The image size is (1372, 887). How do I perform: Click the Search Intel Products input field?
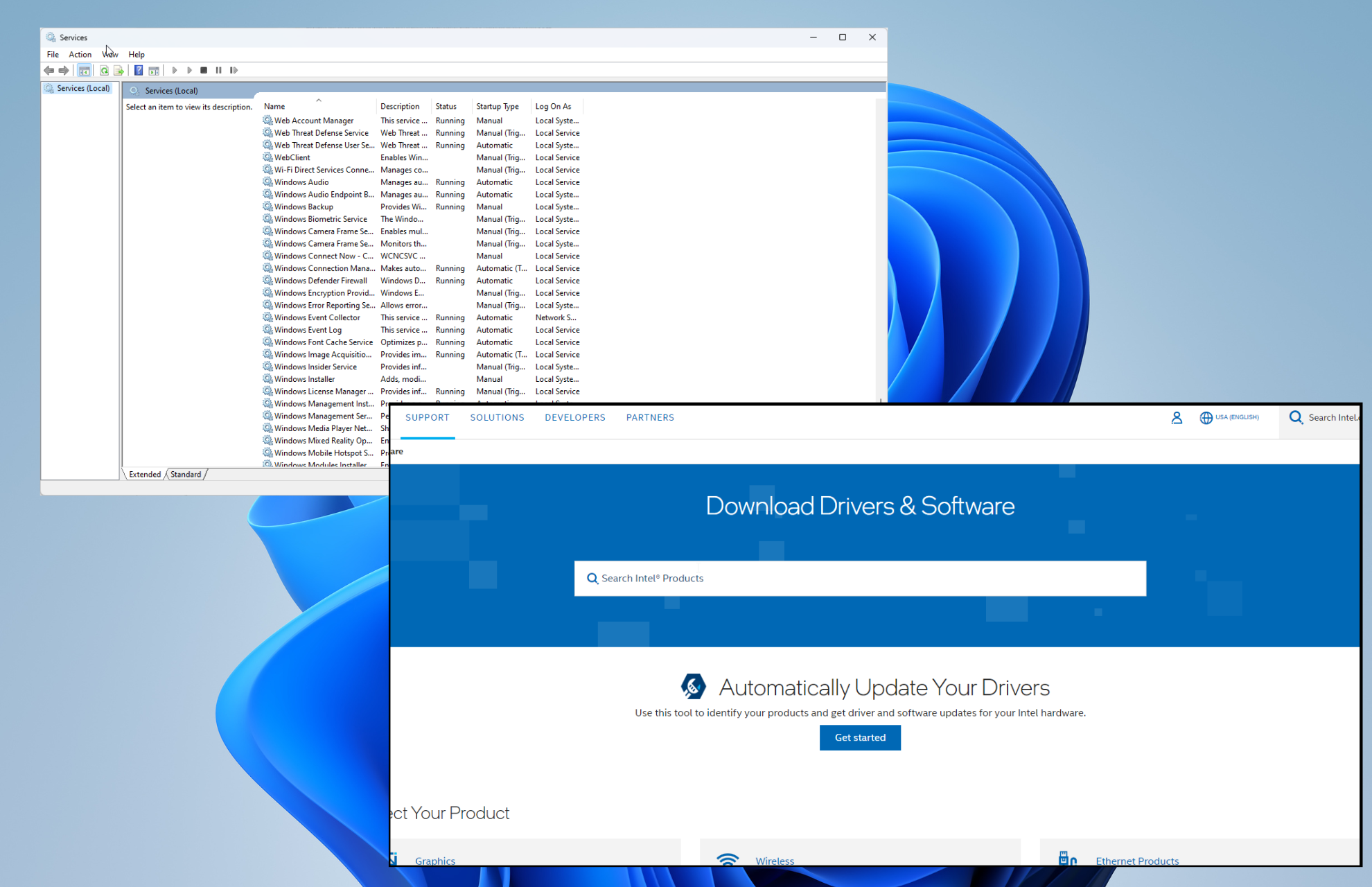coord(860,579)
